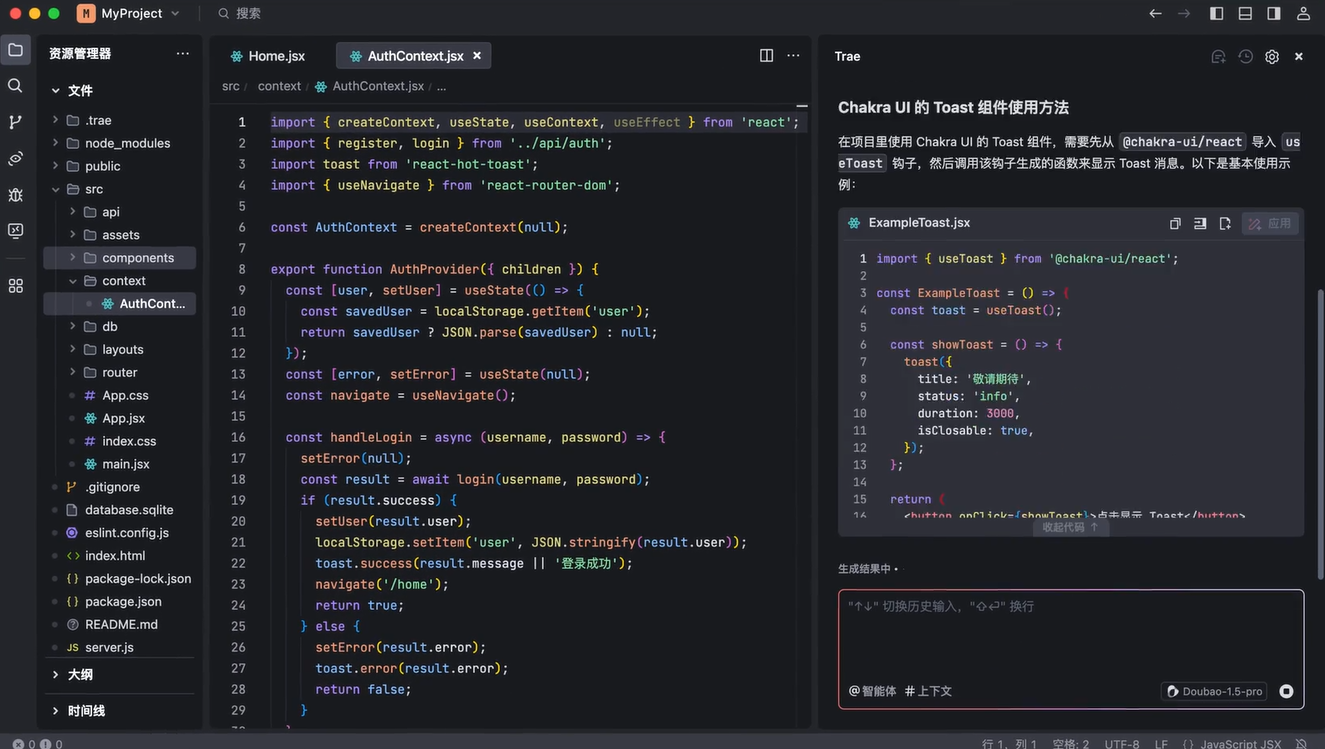Click the #上下文 context button
Screen dimensions: 1325x749
[x=928, y=691]
